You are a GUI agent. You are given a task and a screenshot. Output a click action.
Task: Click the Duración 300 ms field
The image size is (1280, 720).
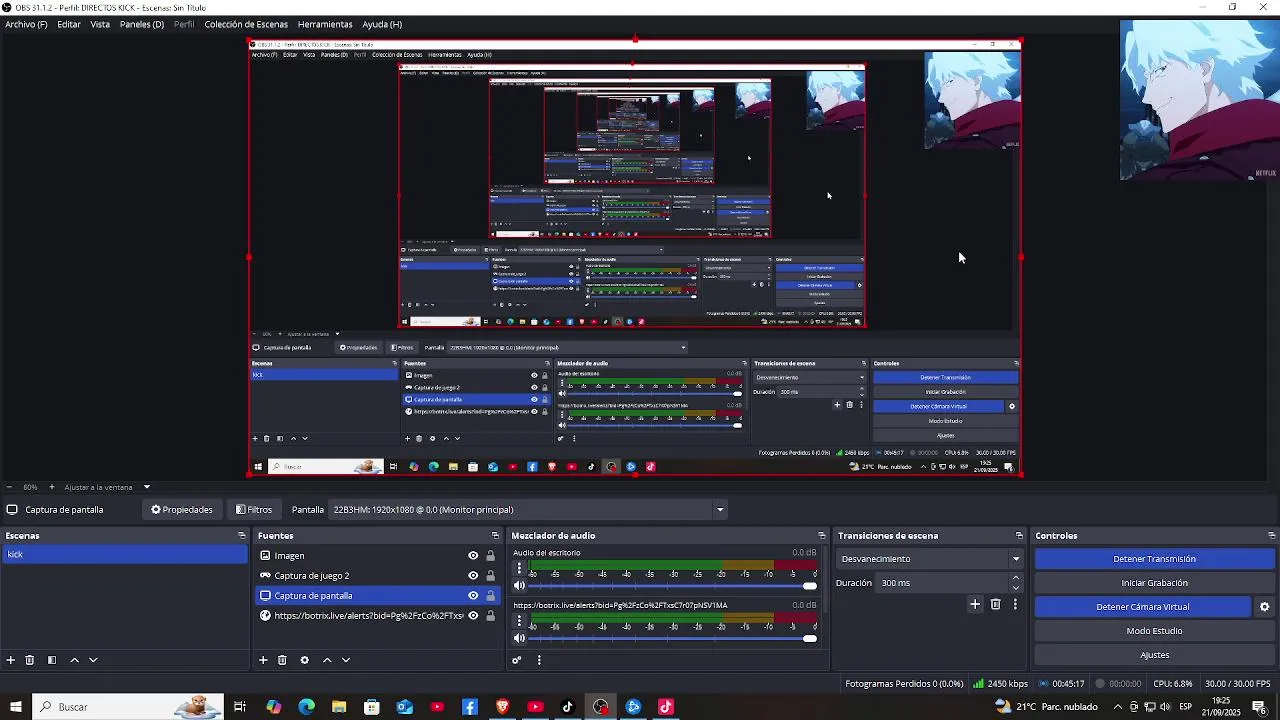tap(942, 583)
